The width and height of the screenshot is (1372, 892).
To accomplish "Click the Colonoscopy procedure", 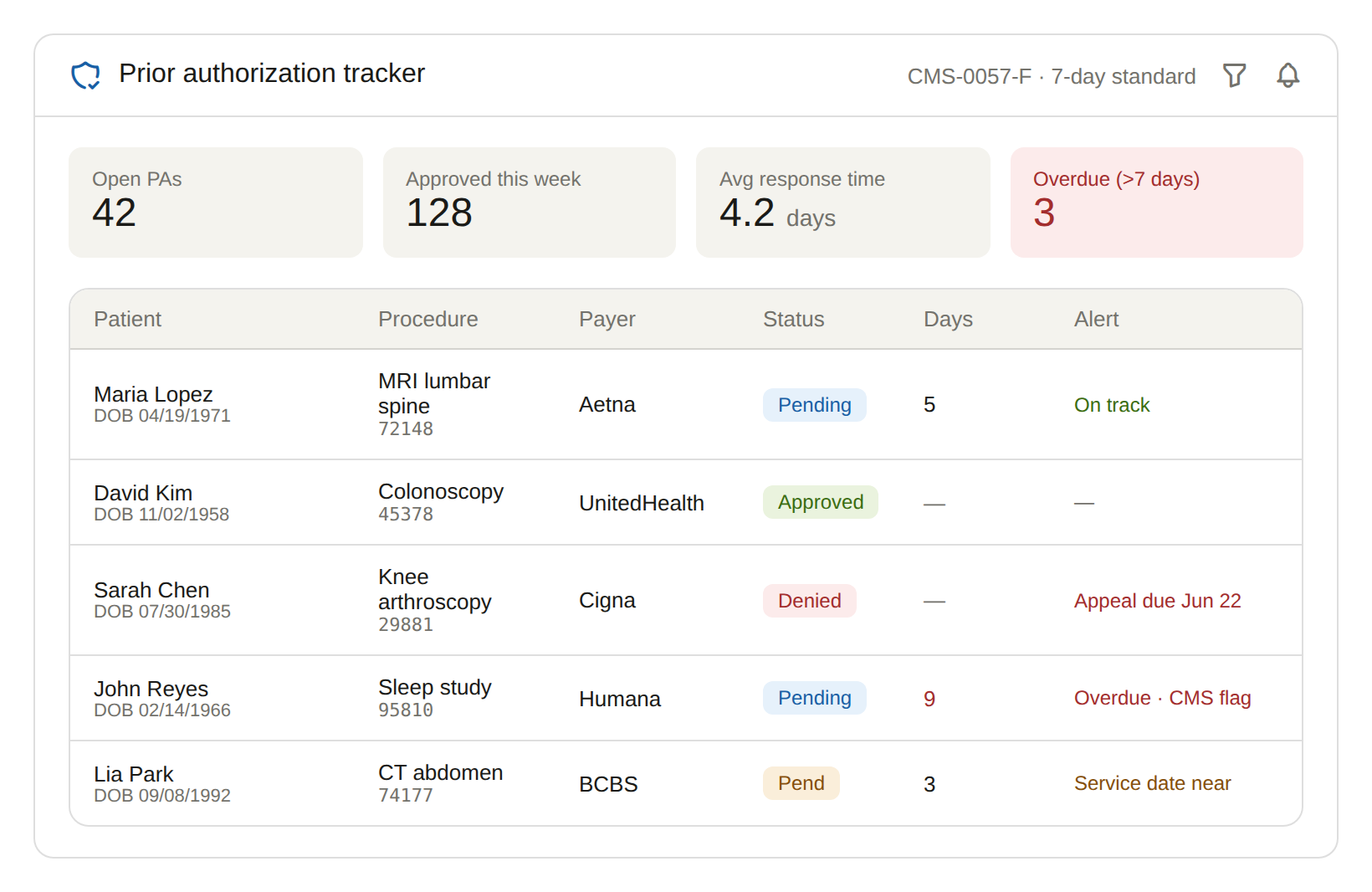I will click(441, 491).
